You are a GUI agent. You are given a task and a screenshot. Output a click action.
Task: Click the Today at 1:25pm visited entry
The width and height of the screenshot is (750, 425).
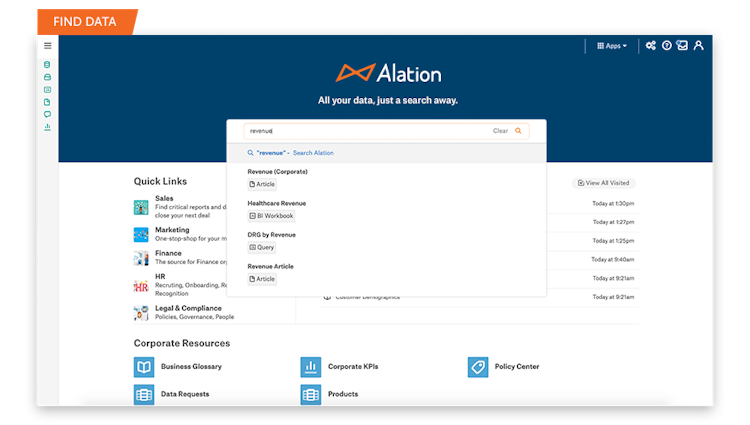click(x=614, y=241)
